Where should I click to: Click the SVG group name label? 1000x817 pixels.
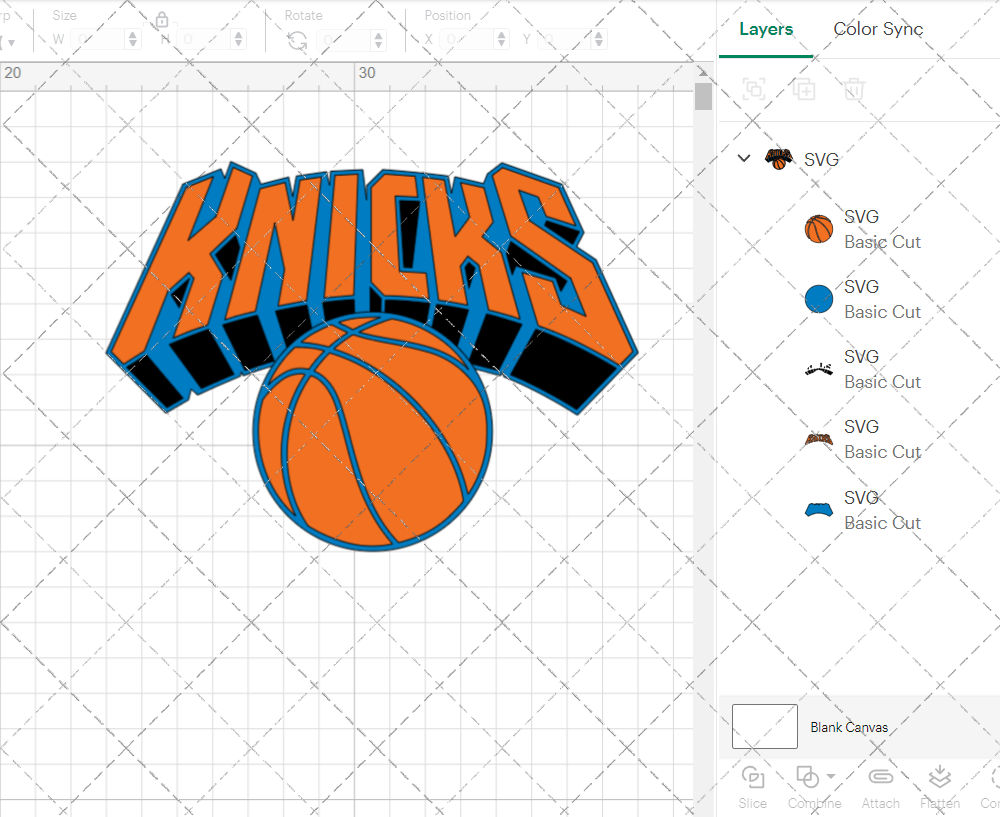pyautogui.click(x=821, y=159)
